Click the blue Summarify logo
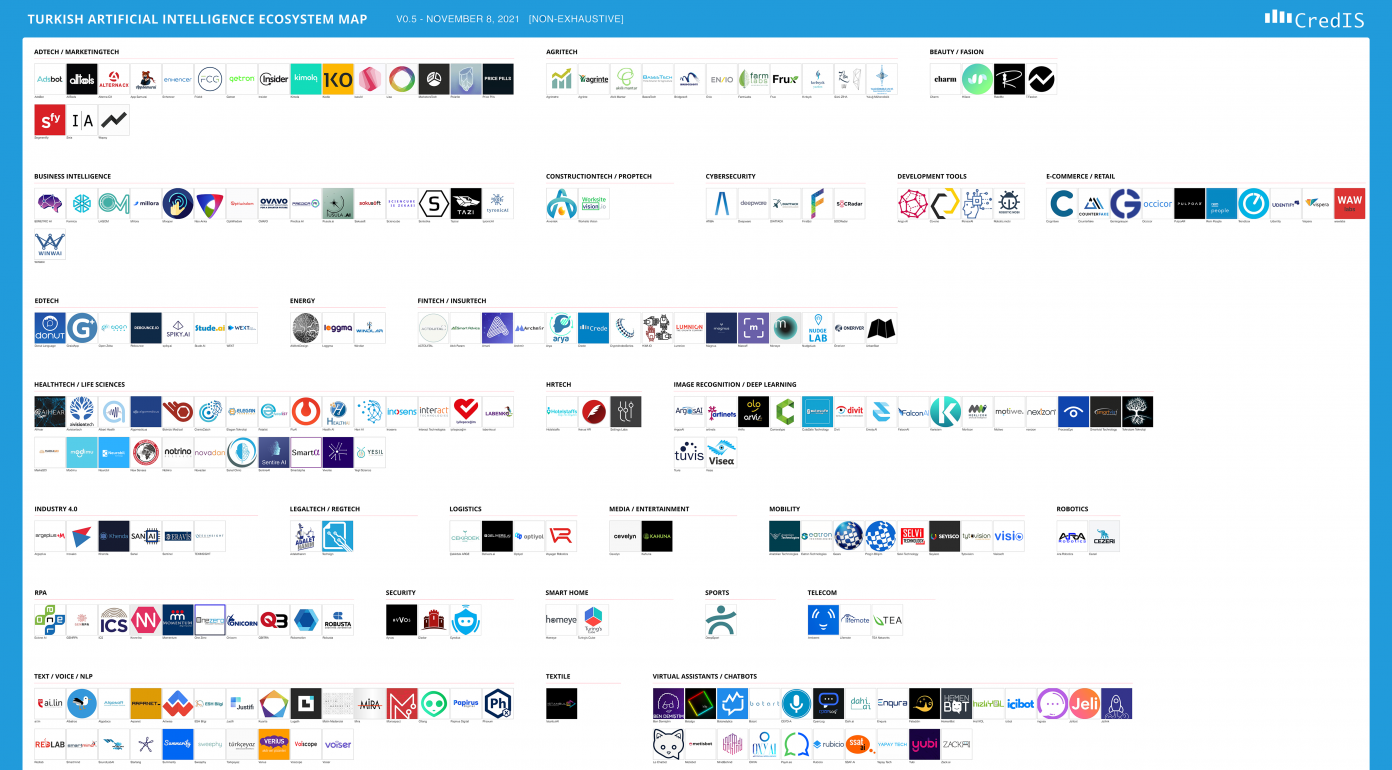Viewport: 1392px width, 770px height. point(178,744)
